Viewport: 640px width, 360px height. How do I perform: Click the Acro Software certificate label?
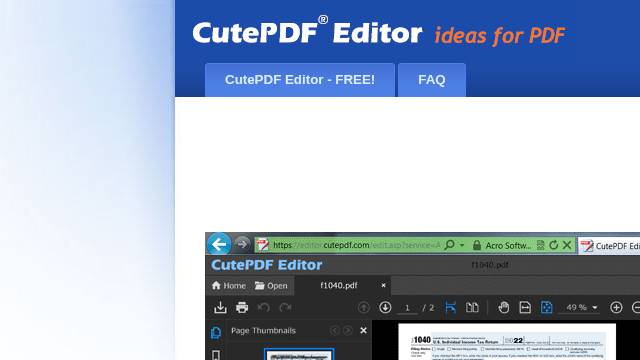(508, 245)
